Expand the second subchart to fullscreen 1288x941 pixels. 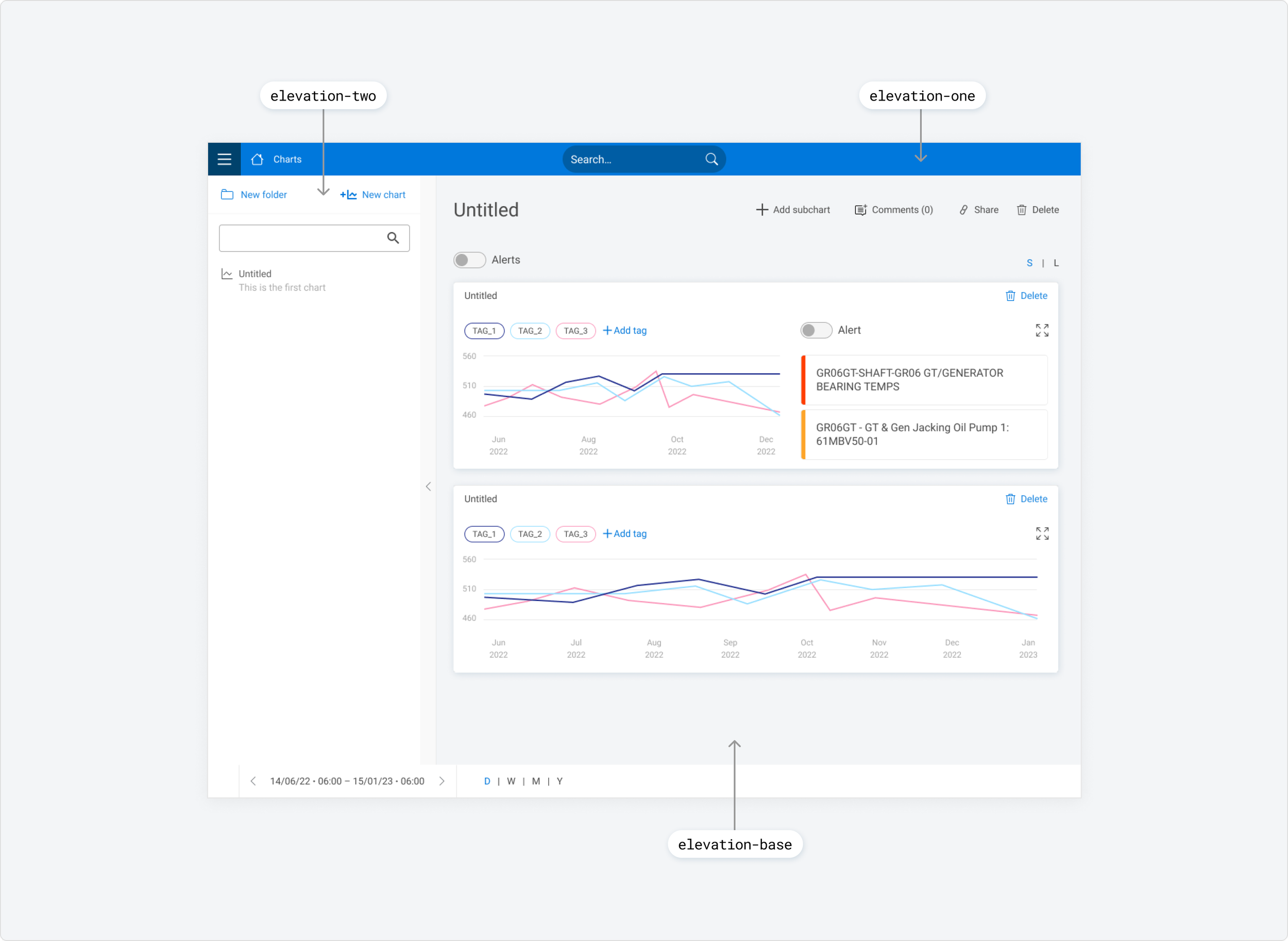(x=1041, y=534)
